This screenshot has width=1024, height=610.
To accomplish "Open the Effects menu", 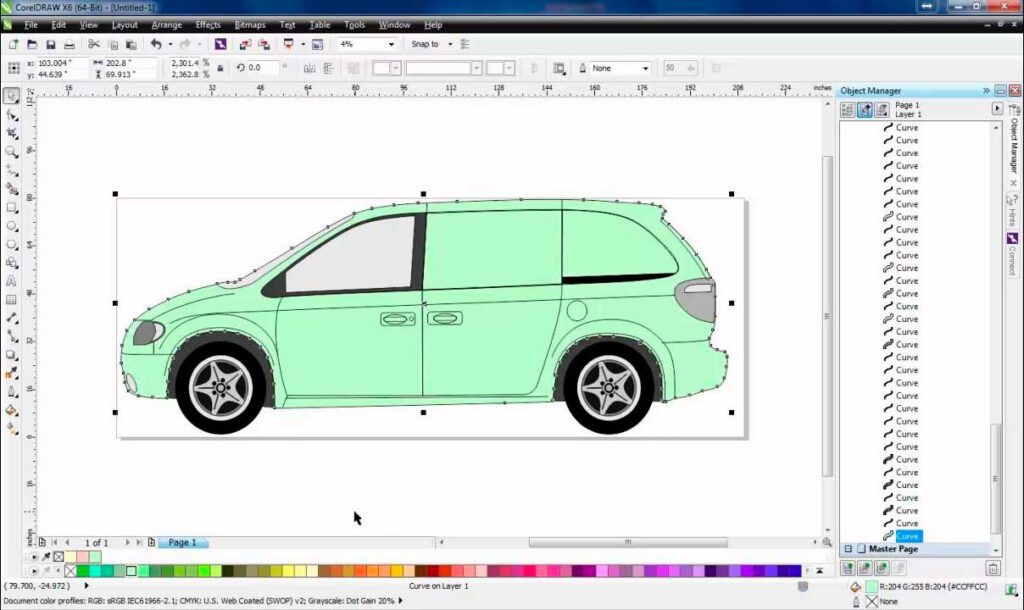I will (208, 24).
